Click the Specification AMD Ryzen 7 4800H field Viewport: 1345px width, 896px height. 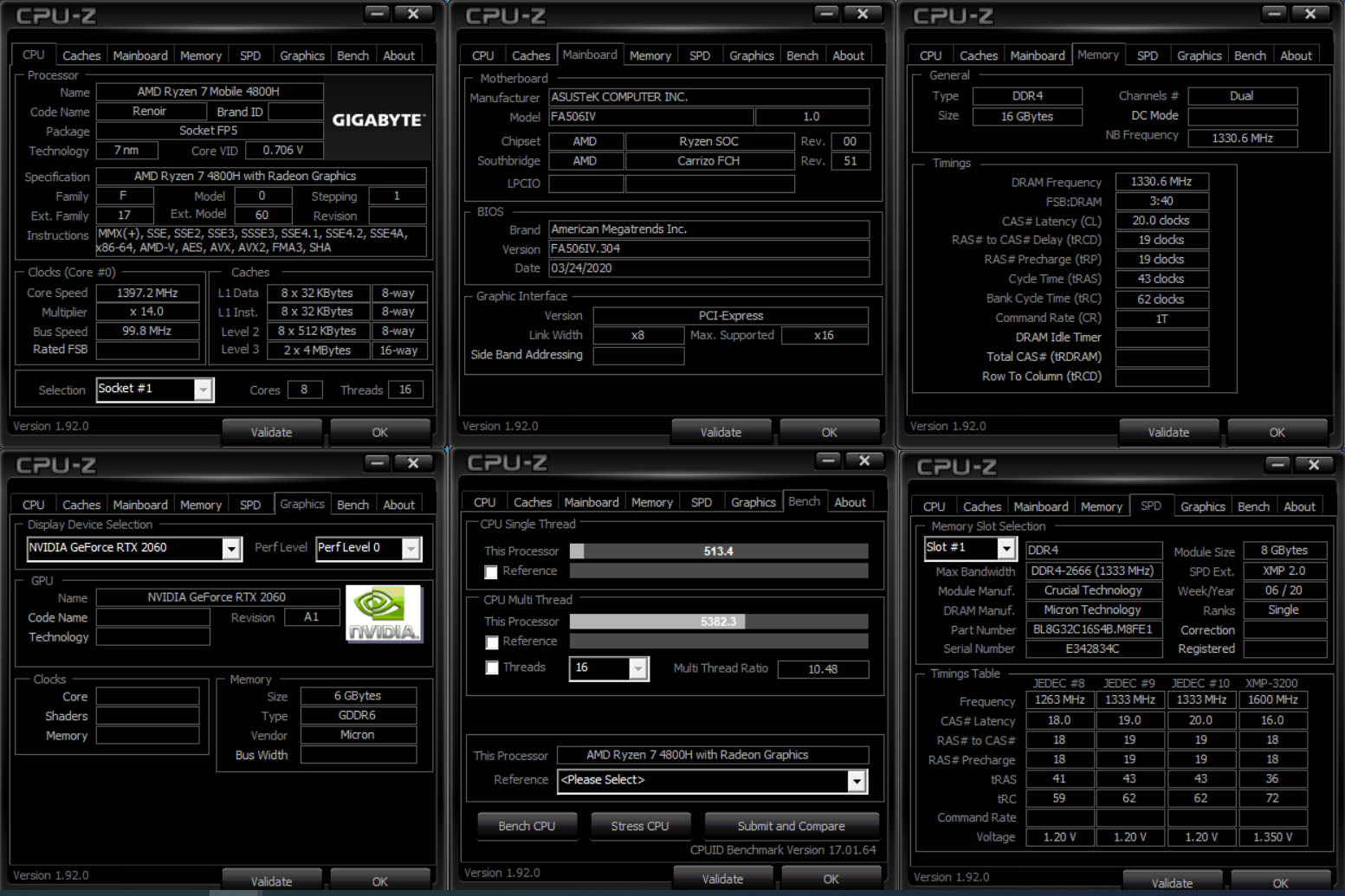click(261, 177)
